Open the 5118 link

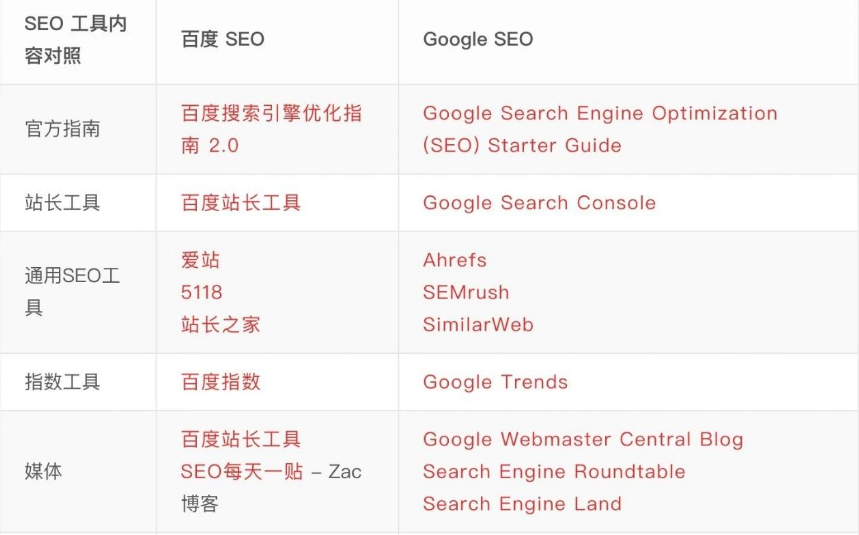(x=202, y=292)
